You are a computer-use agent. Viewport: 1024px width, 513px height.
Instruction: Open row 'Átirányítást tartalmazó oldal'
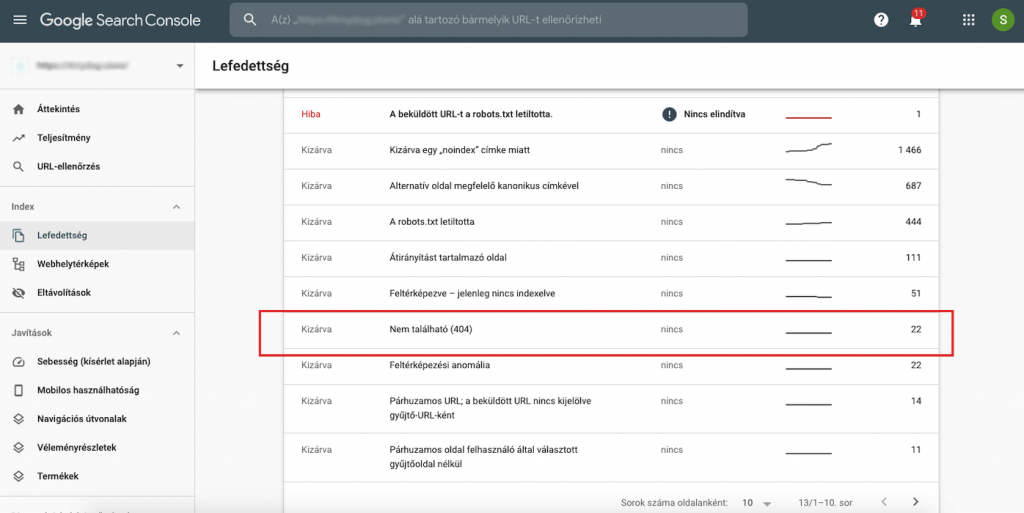click(611, 258)
